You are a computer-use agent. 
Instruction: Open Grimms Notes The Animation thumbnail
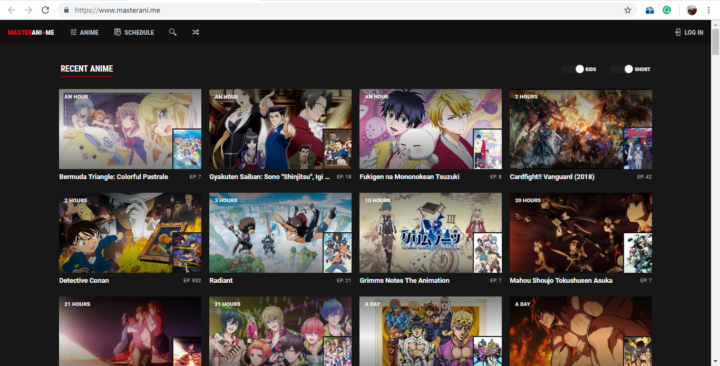(x=430, y=233)
